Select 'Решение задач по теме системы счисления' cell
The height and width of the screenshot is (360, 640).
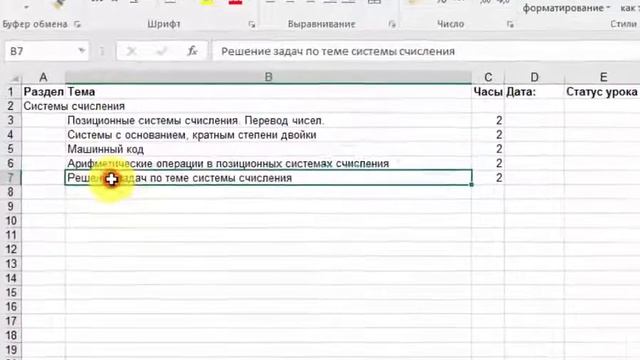coord(268,178)
